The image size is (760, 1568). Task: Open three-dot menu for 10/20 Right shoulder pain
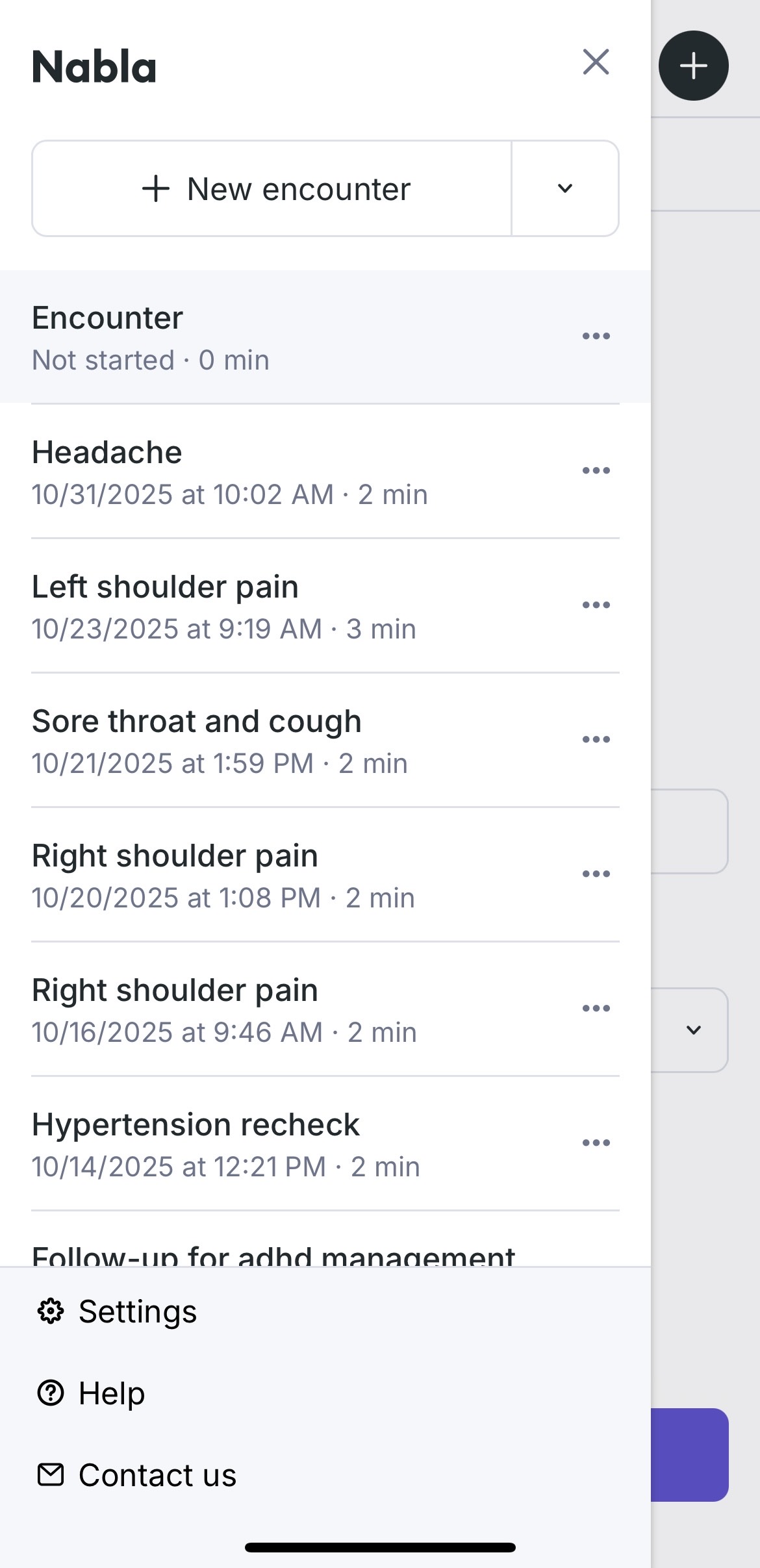pyautogui.click(x=596, y=874)
